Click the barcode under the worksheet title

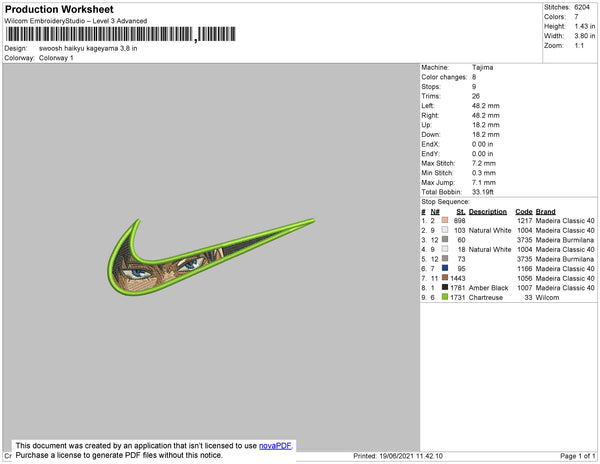click(x=121, y=34)
